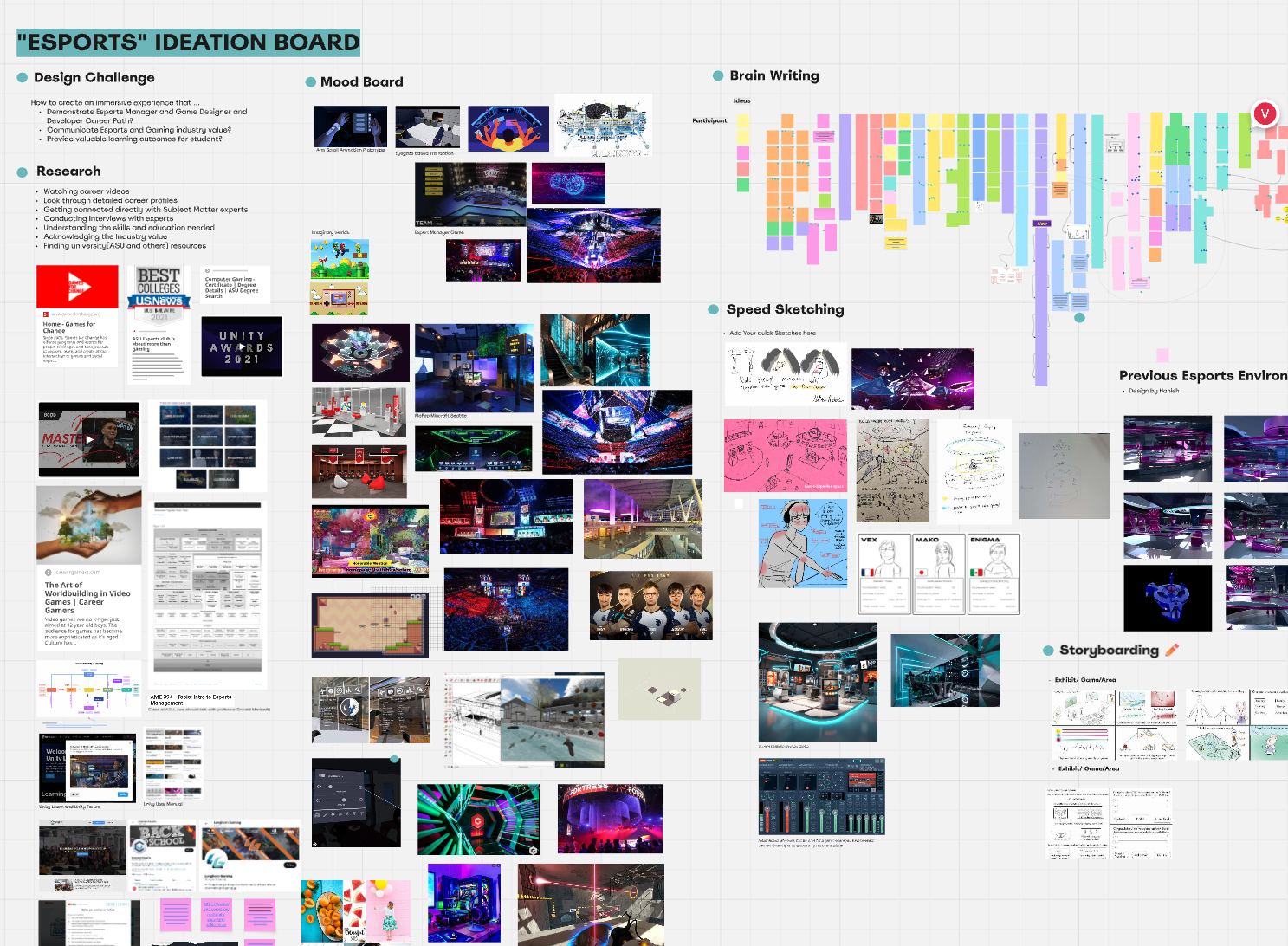Select the audio mixer dashboard image

(821, 797)
